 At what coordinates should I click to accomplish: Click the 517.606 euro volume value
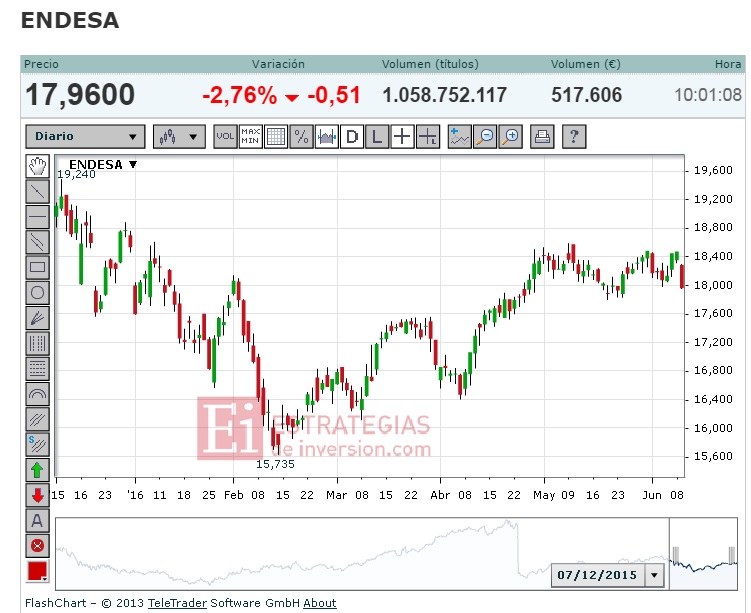pyautogui.click(x=587, y=95)
